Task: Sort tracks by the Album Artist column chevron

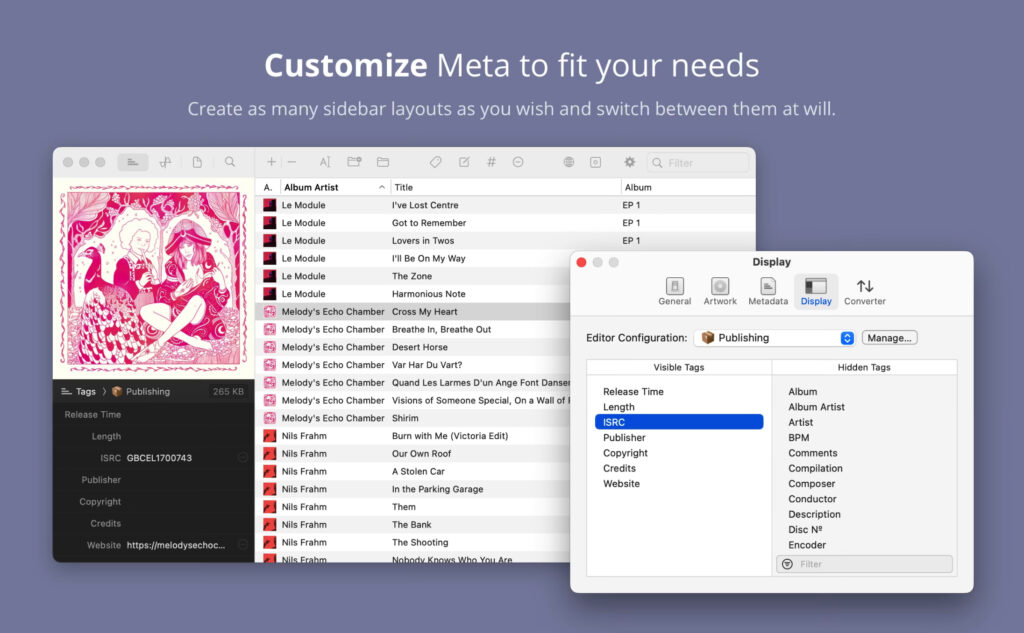Action: pyautogui.click(x=382, y=187)
